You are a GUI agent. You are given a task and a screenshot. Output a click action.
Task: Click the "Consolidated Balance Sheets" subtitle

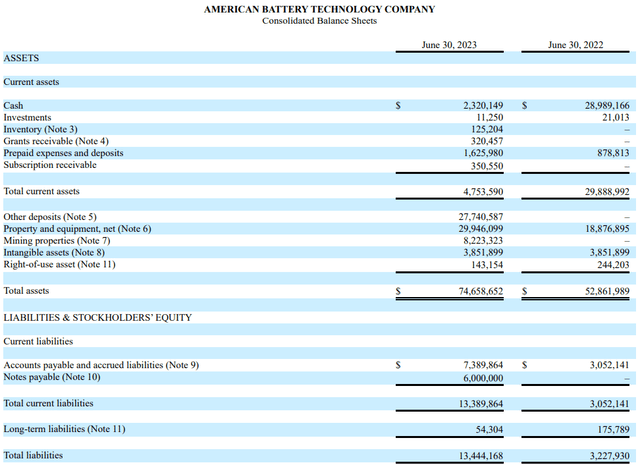point(320,21)
